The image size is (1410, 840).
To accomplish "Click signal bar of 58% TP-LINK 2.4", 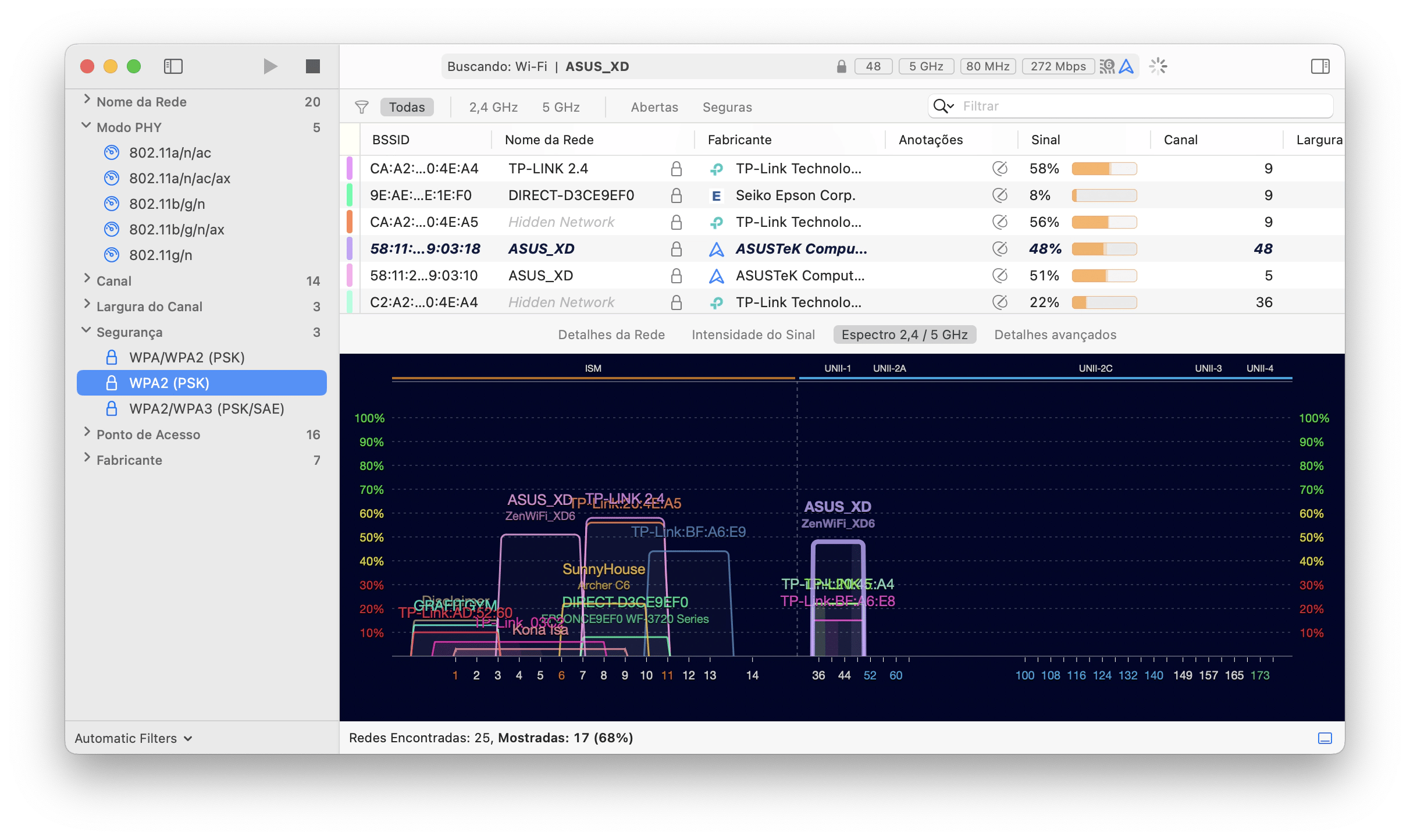I will [1104, 169].
